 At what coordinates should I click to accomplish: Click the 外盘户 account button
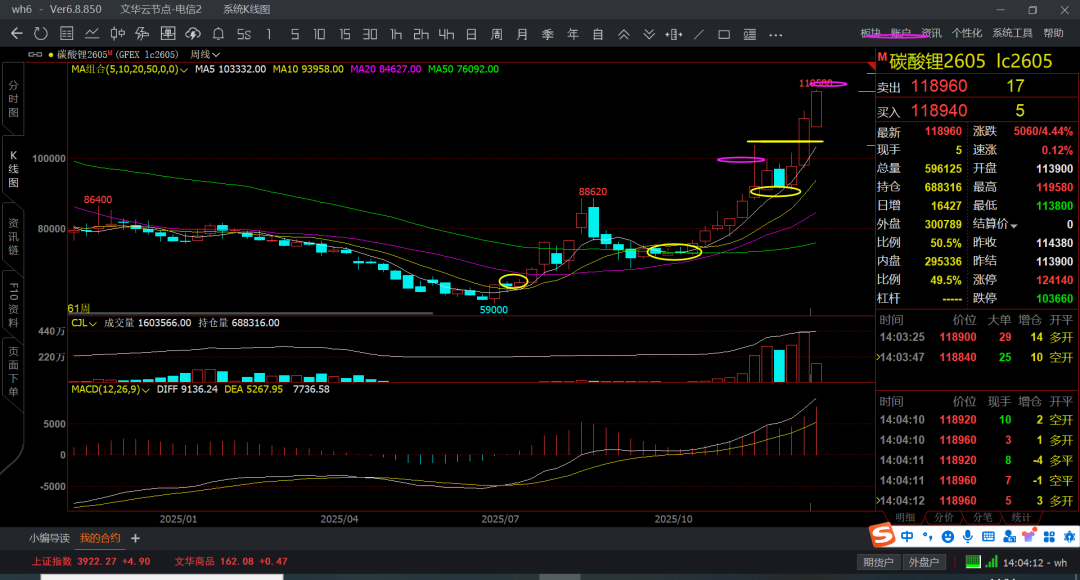click(921, 562)
